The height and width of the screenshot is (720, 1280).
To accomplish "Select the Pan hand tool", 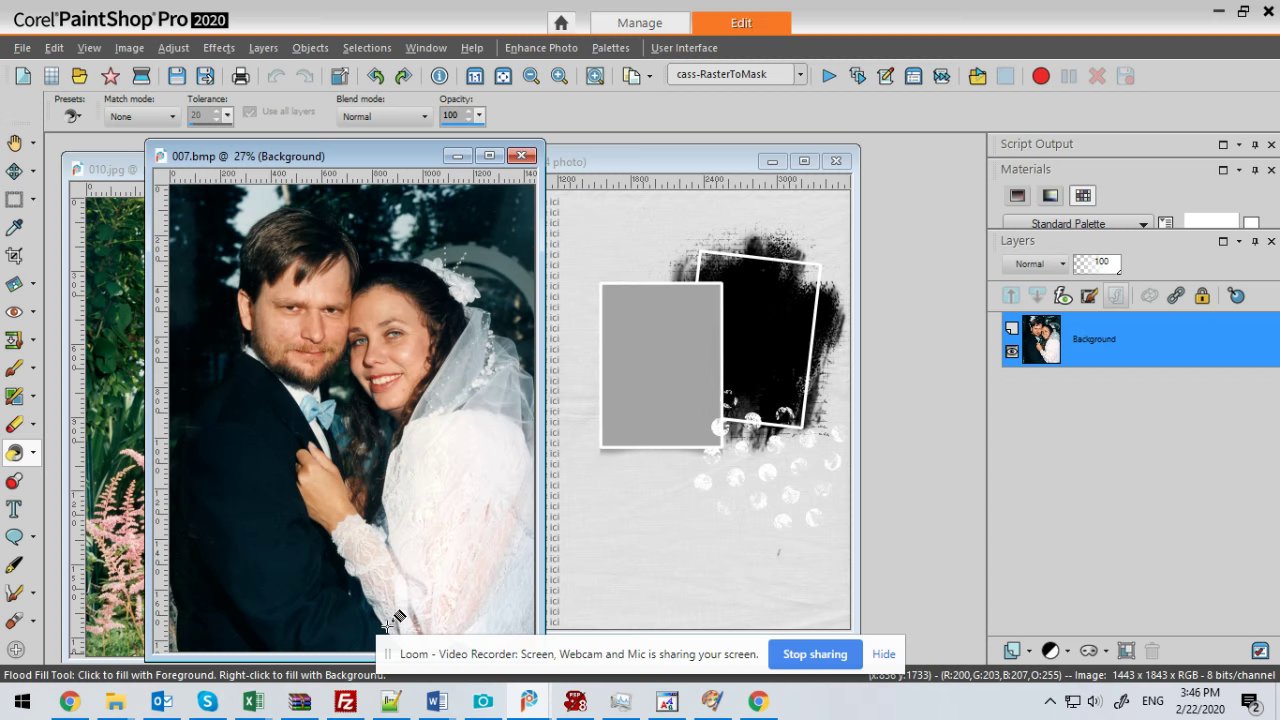I will pyautogui.click(x=14, y=143).
